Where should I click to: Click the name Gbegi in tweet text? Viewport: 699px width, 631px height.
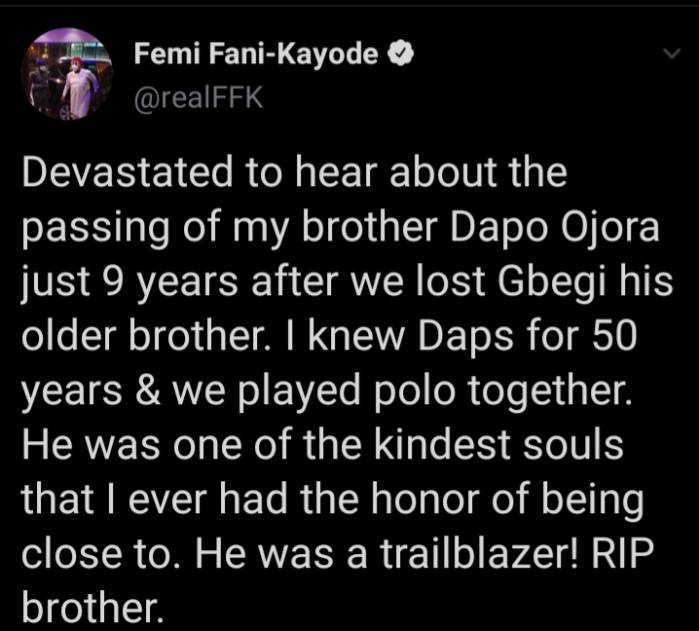(x=548, y=283)
